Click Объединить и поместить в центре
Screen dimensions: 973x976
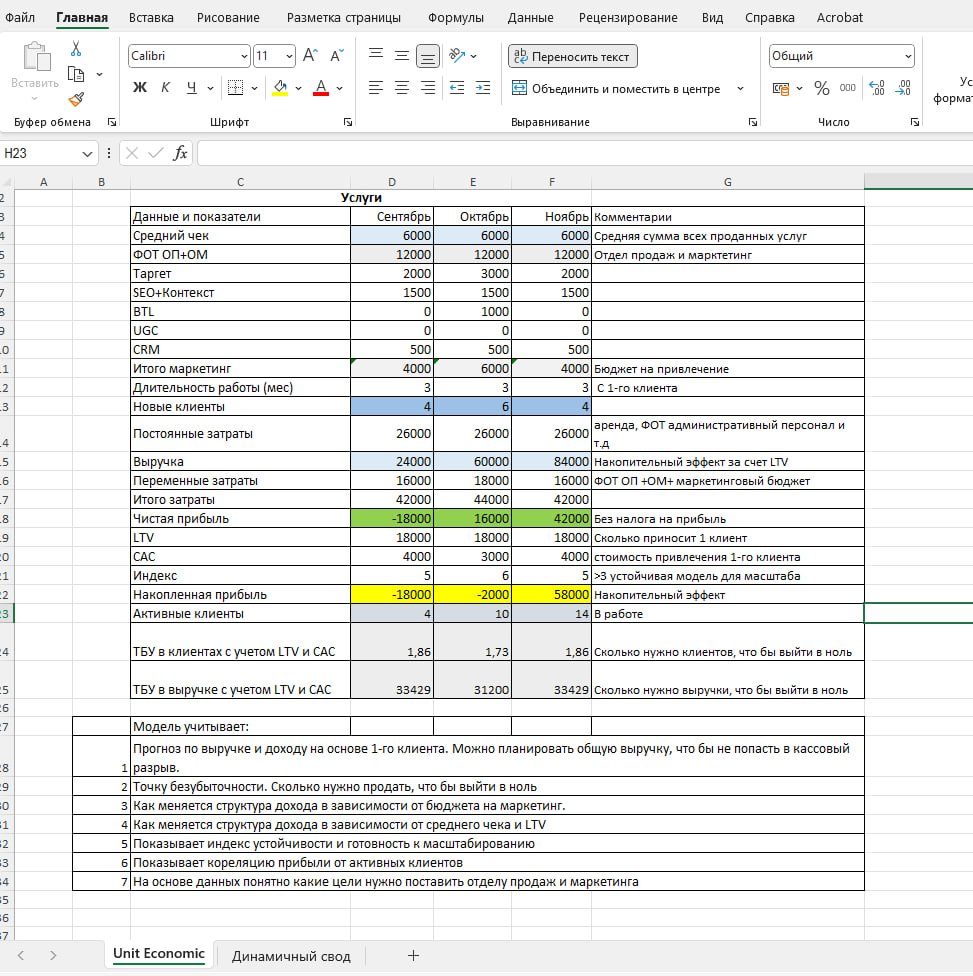point(625,89)
